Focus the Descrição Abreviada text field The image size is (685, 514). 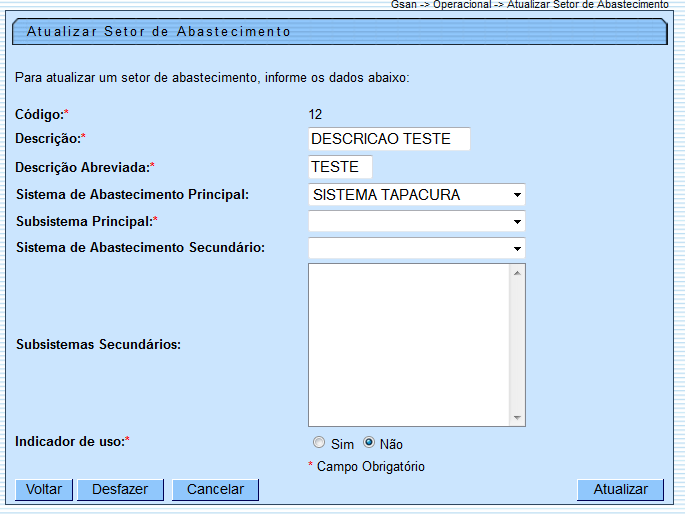(340, 167)
